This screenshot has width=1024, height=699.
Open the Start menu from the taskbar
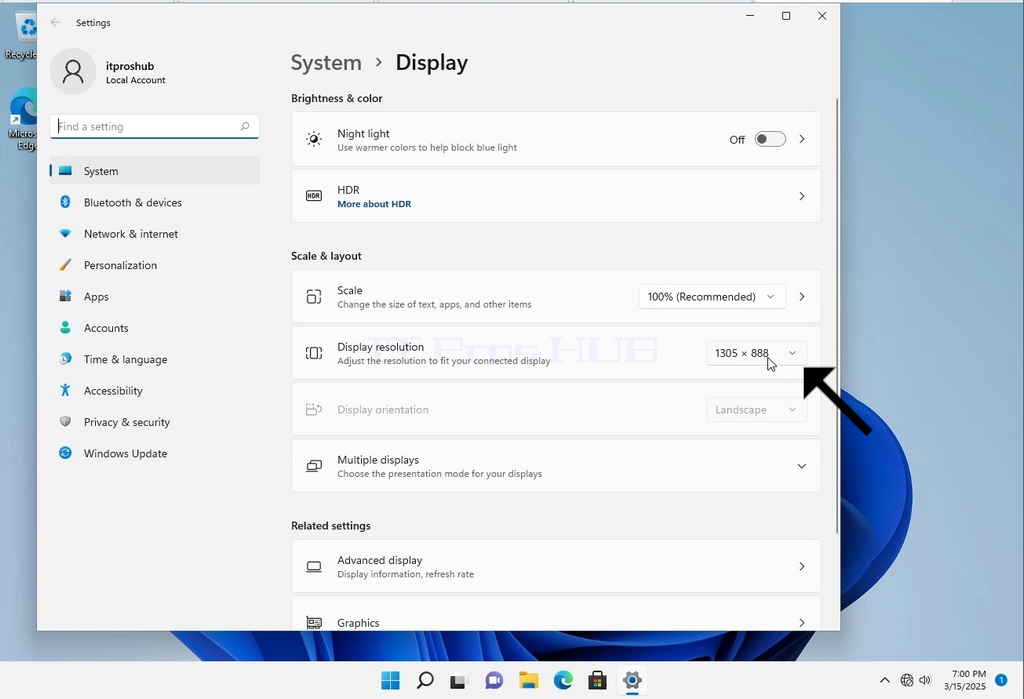(x=391, y=681)
